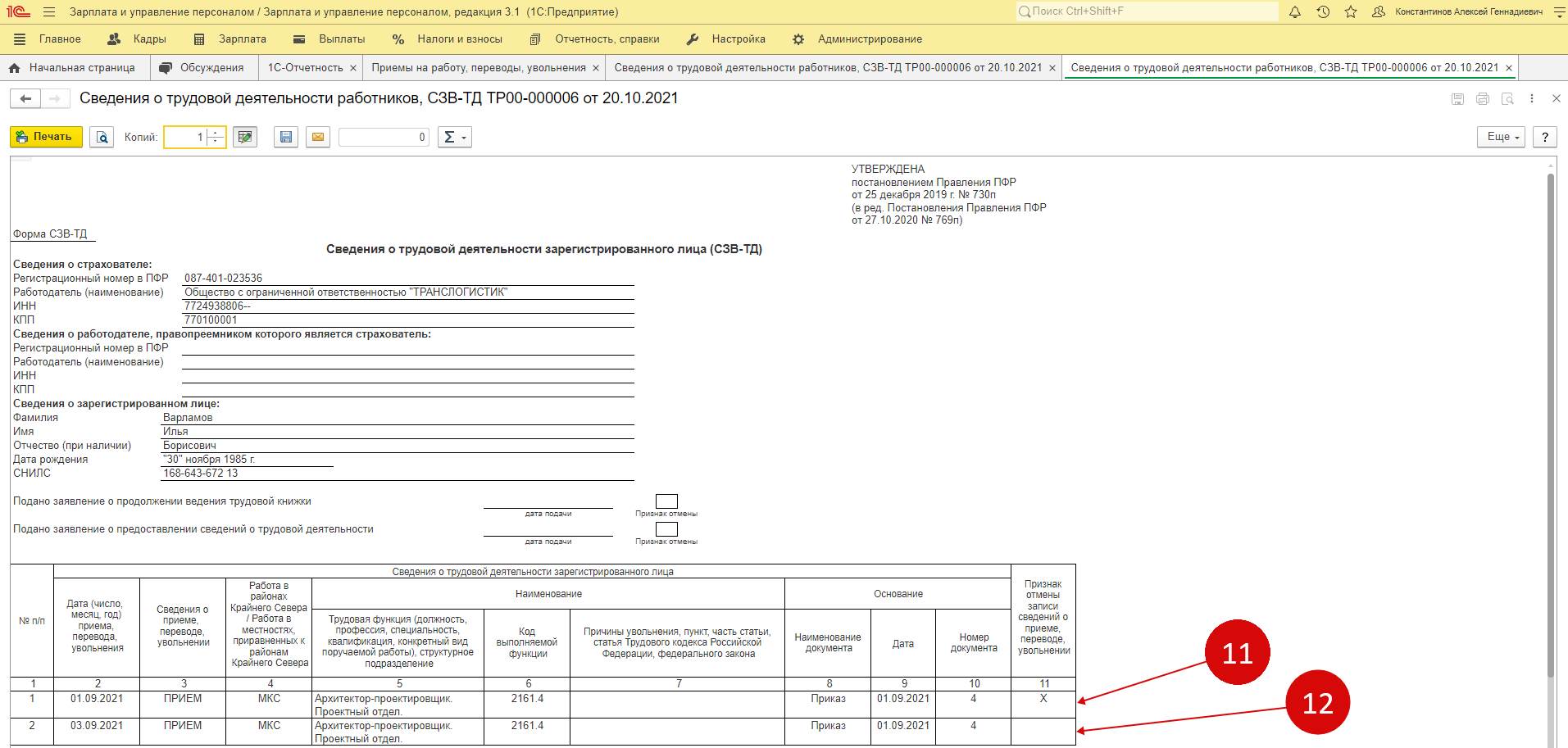Open service settings menu at far top right
The height and width of the screenshot is (748, 1568).
point(1560,12)
